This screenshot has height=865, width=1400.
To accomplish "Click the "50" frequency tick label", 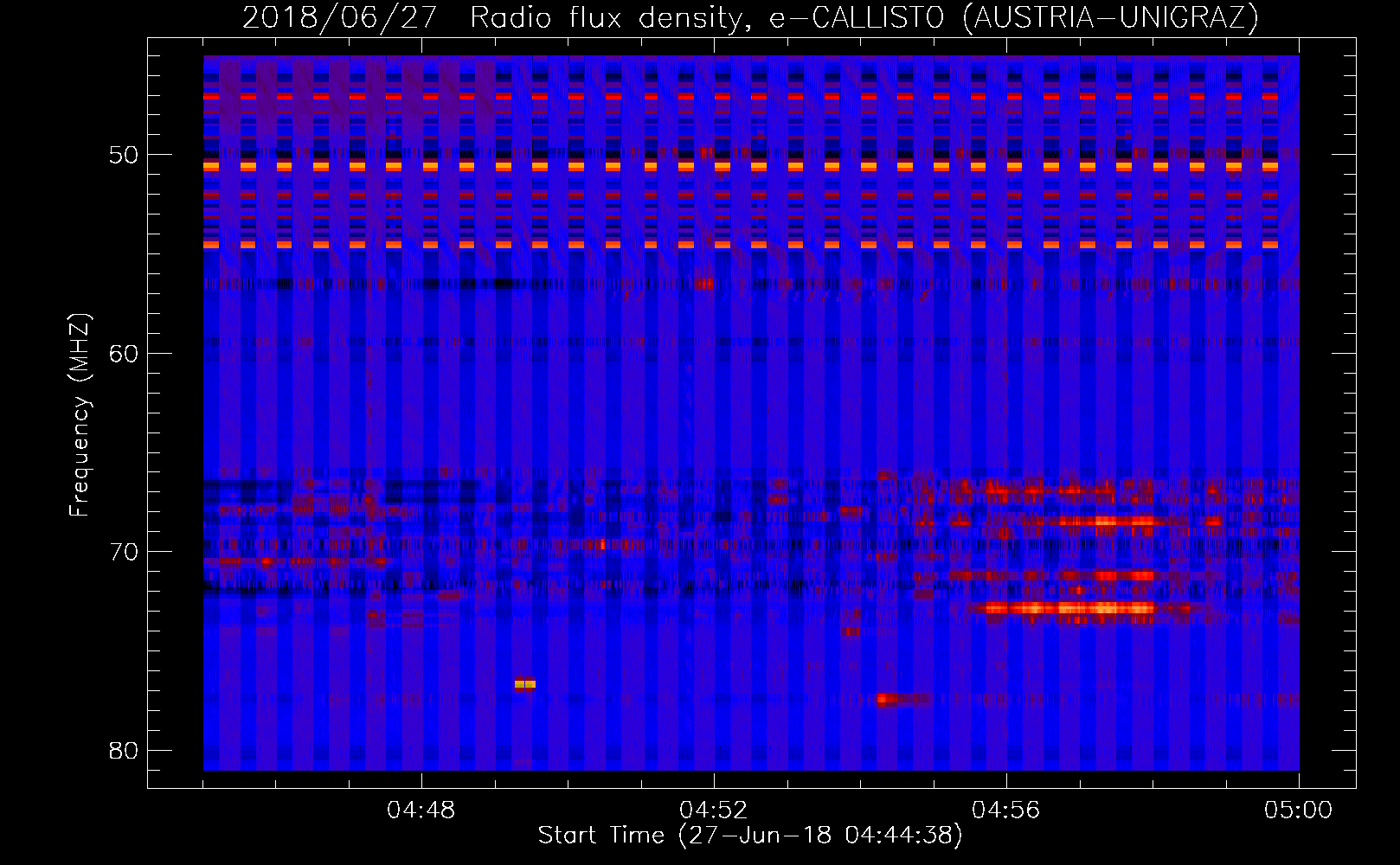I will [124, 155].
